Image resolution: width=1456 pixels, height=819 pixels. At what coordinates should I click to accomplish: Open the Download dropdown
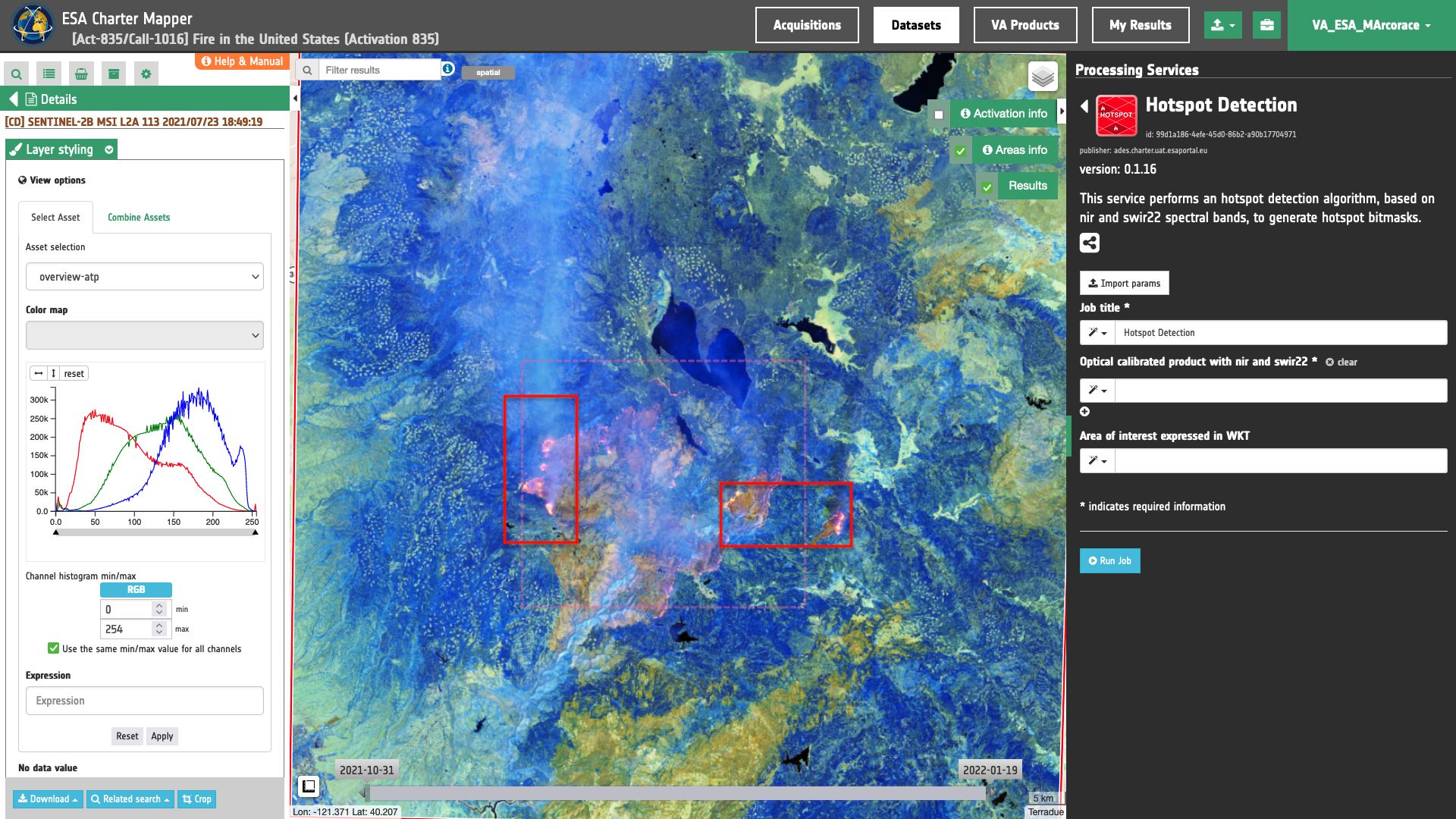point(48,799)
